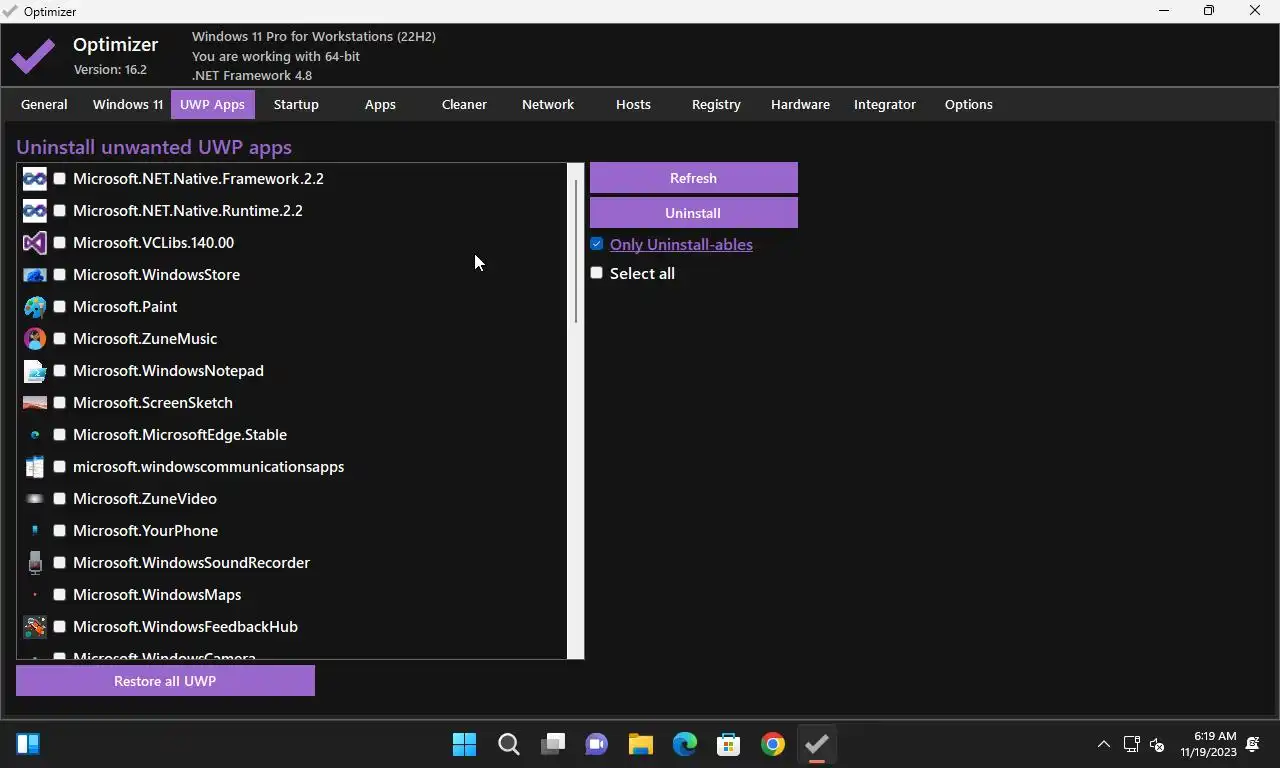Screen dimensions: 1280x768
Task: Launch Microsoft Edge from taskbar
Action: pyautogui.click(x=684, y=744)
